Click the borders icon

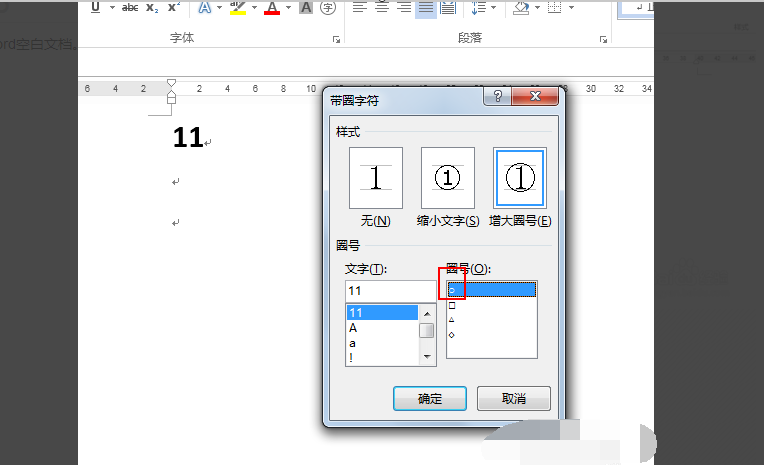[x=554, y=7]
